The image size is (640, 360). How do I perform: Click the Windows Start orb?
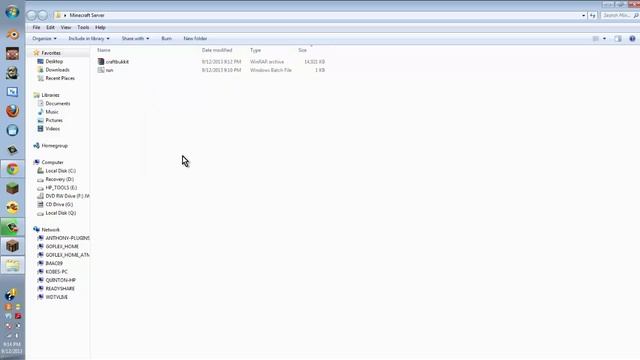(12, 12)
